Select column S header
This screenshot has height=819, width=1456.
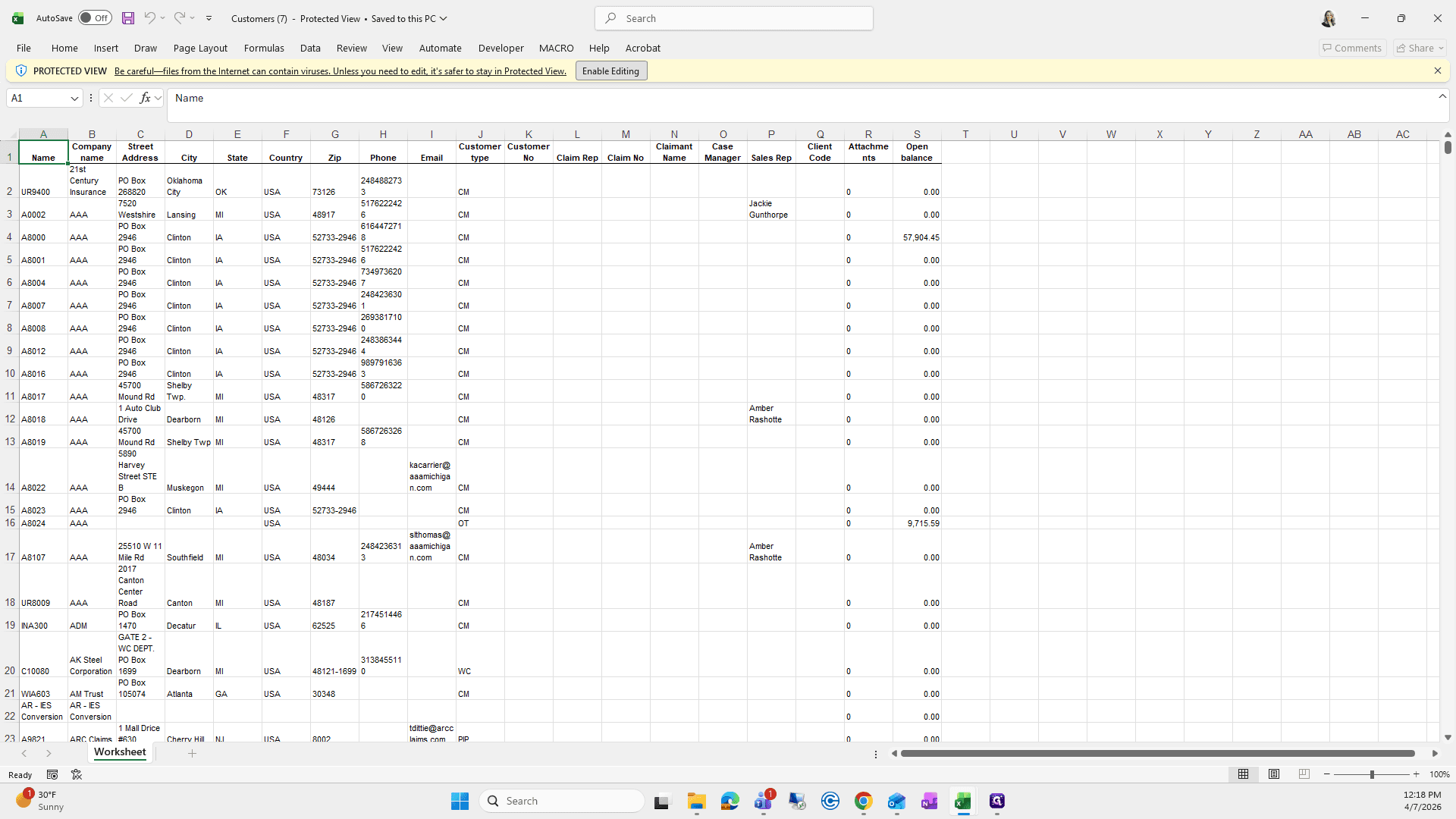pyautogui.click(x=917, y=134)
